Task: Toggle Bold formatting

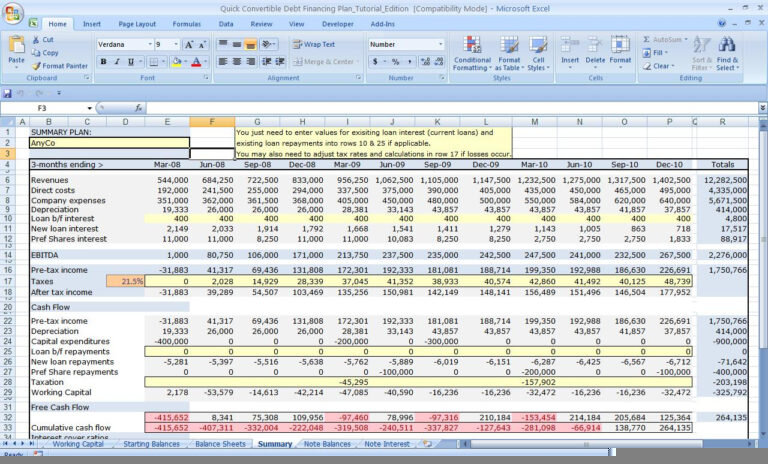Action: click(x=103, y=62)
